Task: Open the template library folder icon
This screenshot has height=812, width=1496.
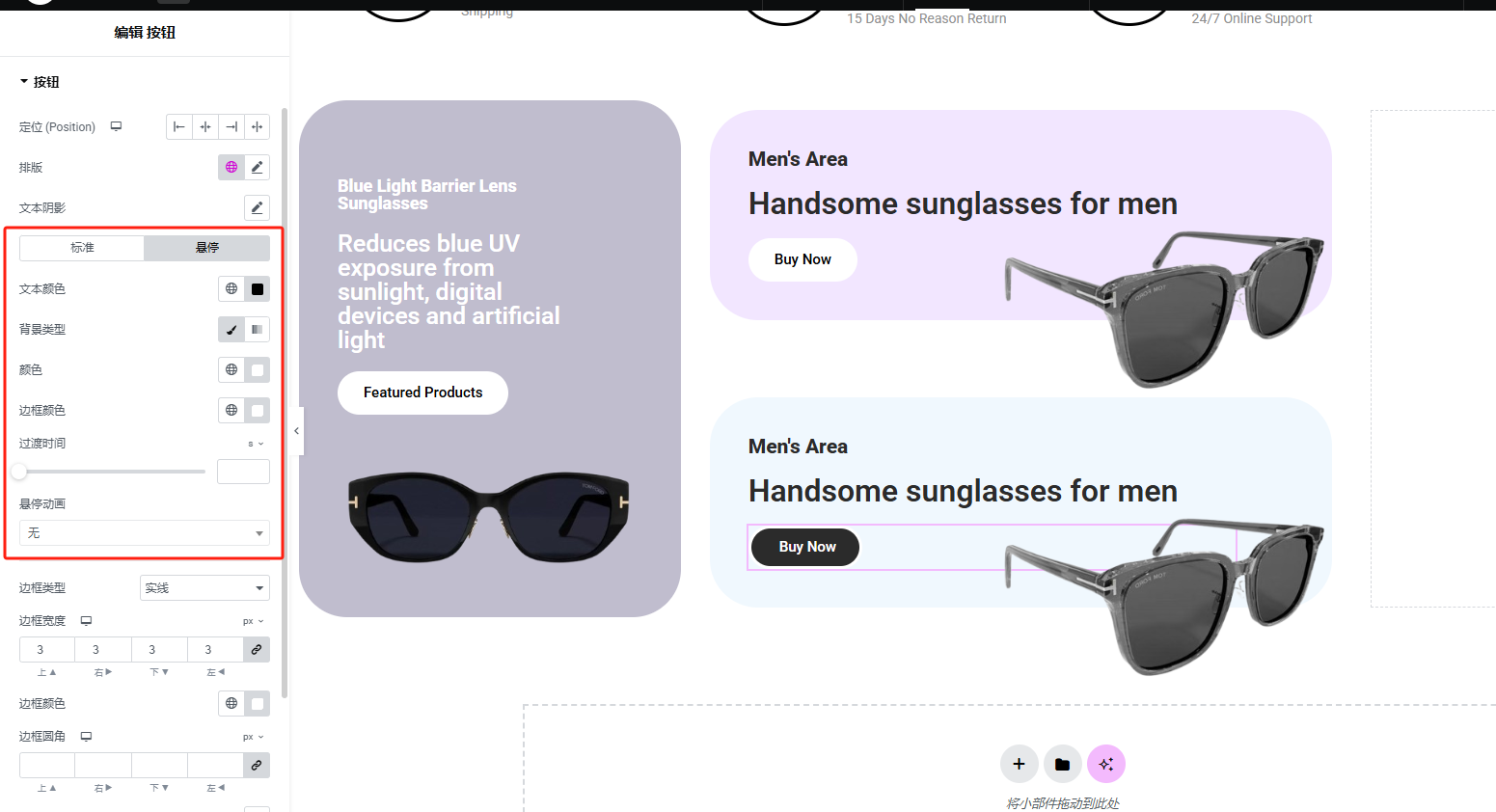Action: pos(1062,764)
